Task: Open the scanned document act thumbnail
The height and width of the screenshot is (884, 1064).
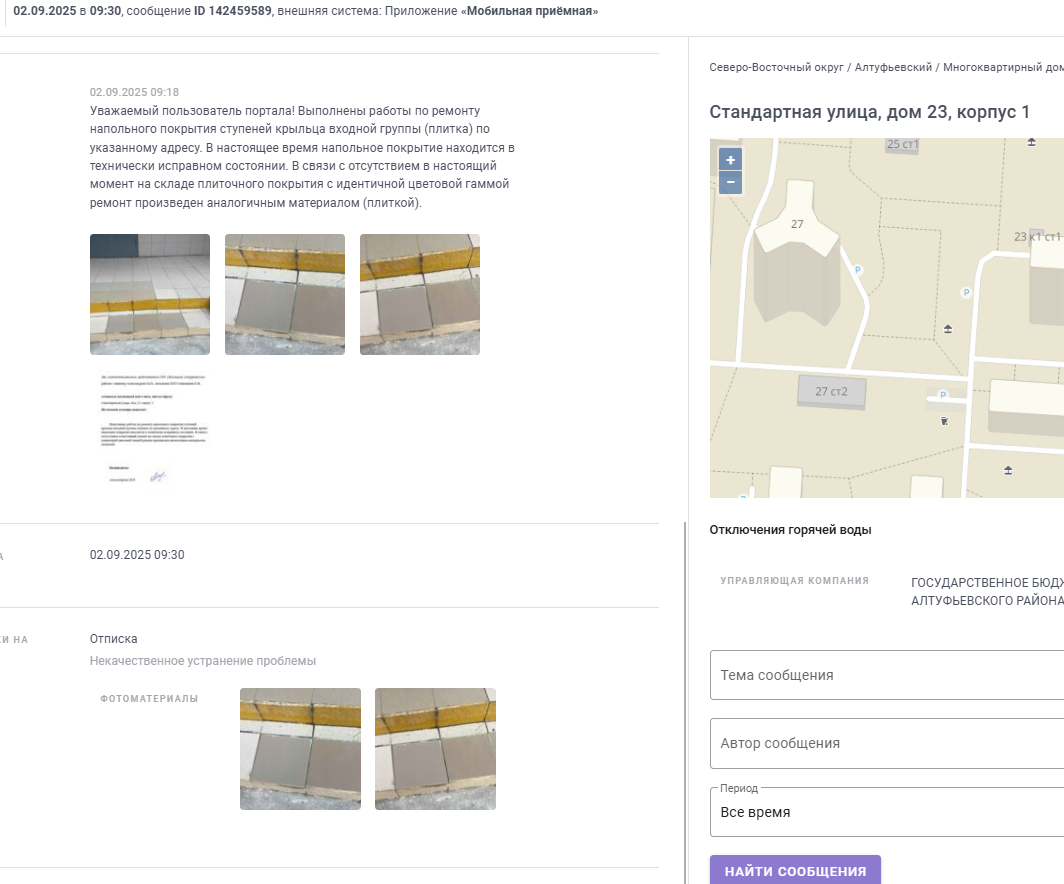Action: click(150, 429)
